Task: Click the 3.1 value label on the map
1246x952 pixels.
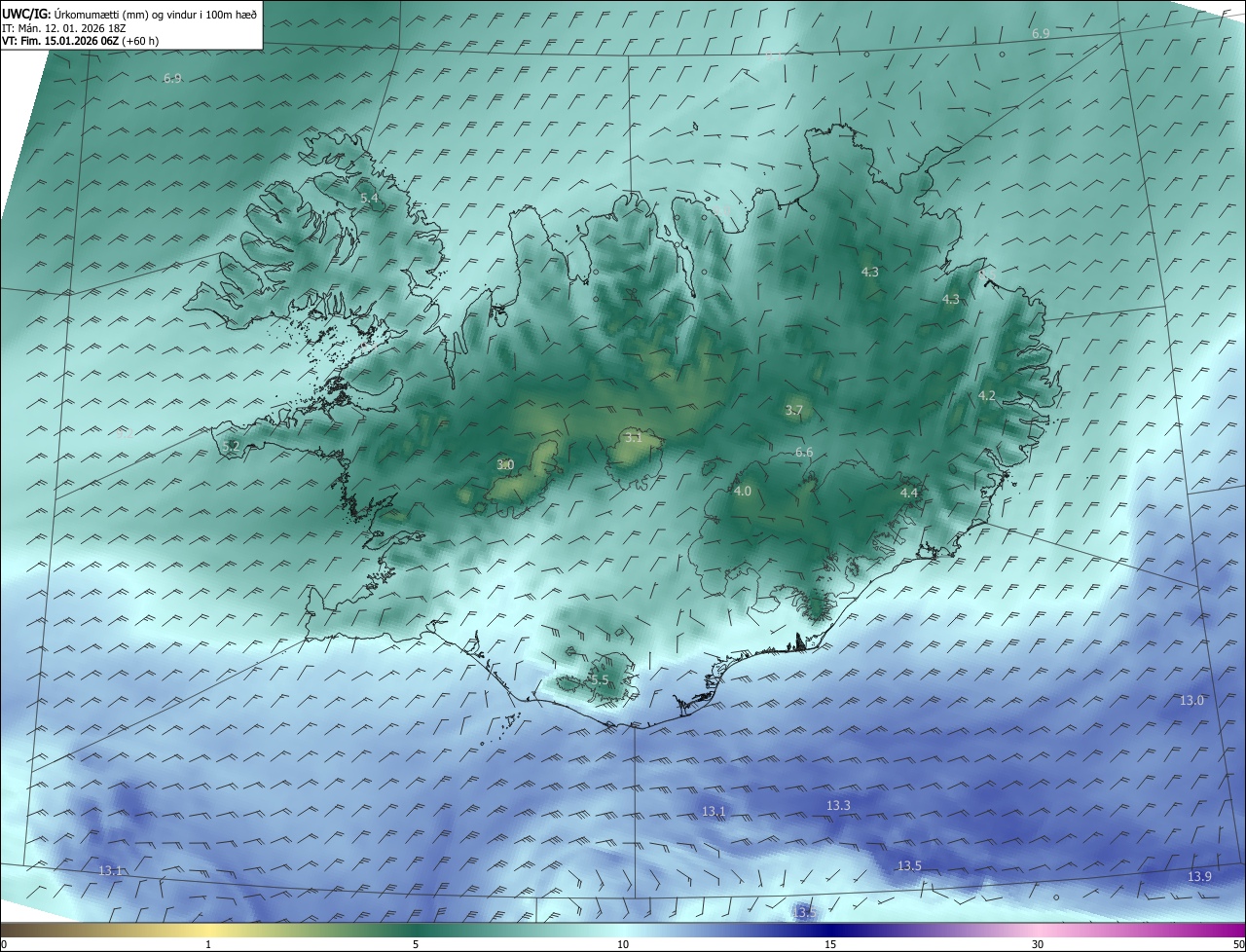Action: [633, 438]
